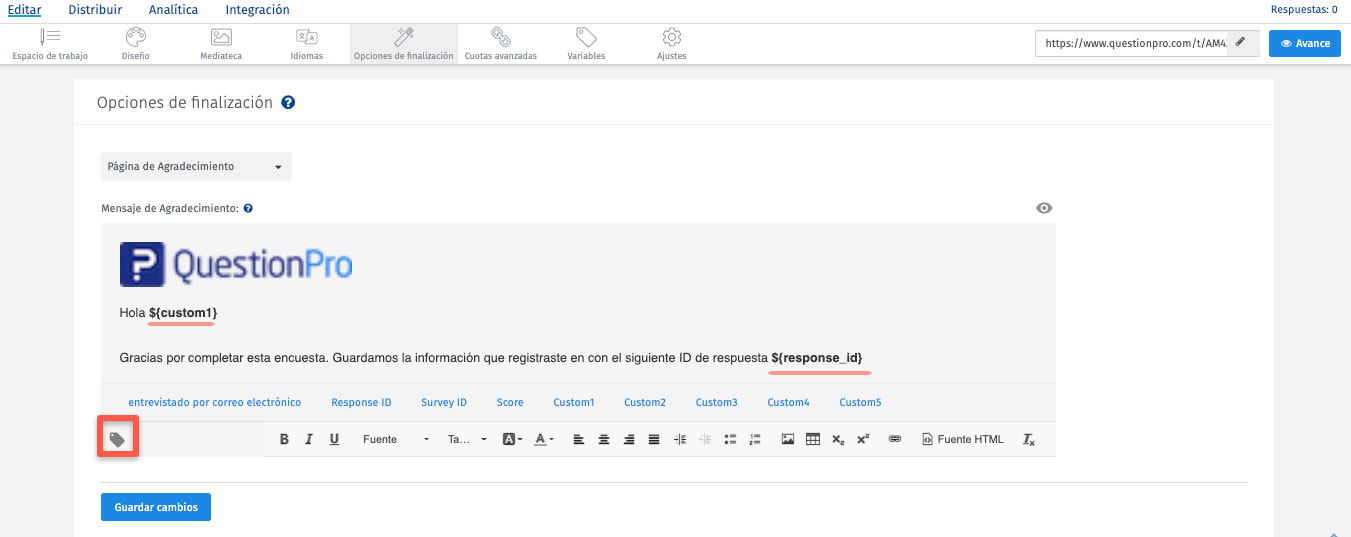Insert an image into message
The width and height of the screenshot is (1351, 537).
pos(788,439)
